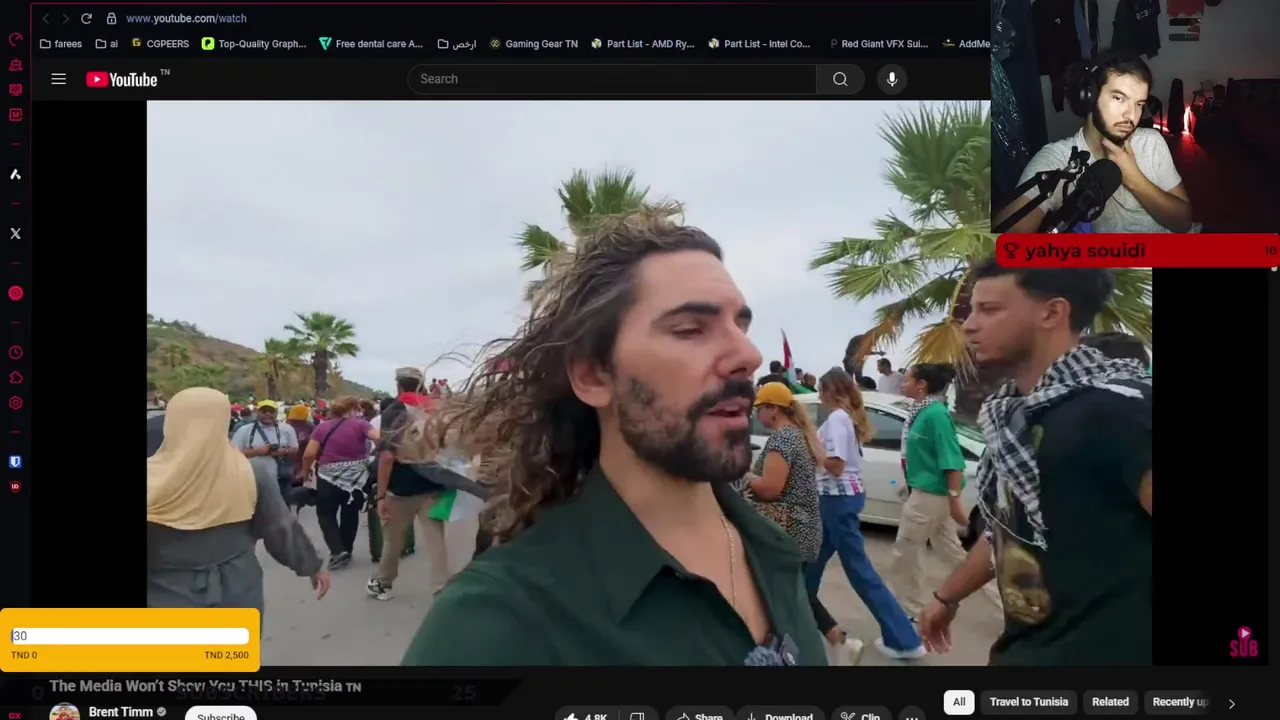Open the farees bookmarks folder

[61, 44]
